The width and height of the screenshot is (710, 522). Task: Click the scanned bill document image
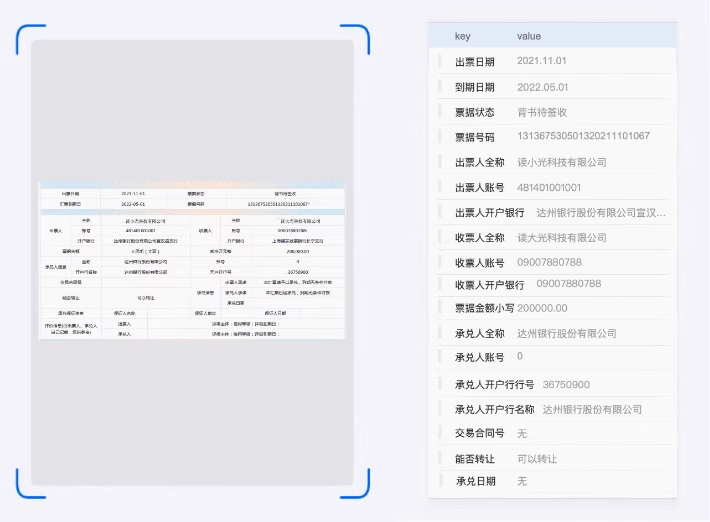pyautogui.click(x=192, y=260)
